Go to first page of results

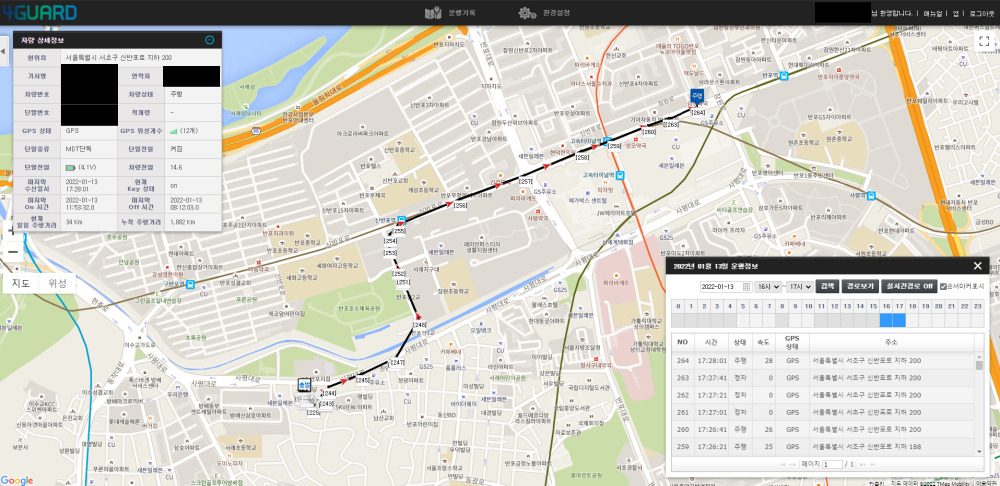[783, 464]
